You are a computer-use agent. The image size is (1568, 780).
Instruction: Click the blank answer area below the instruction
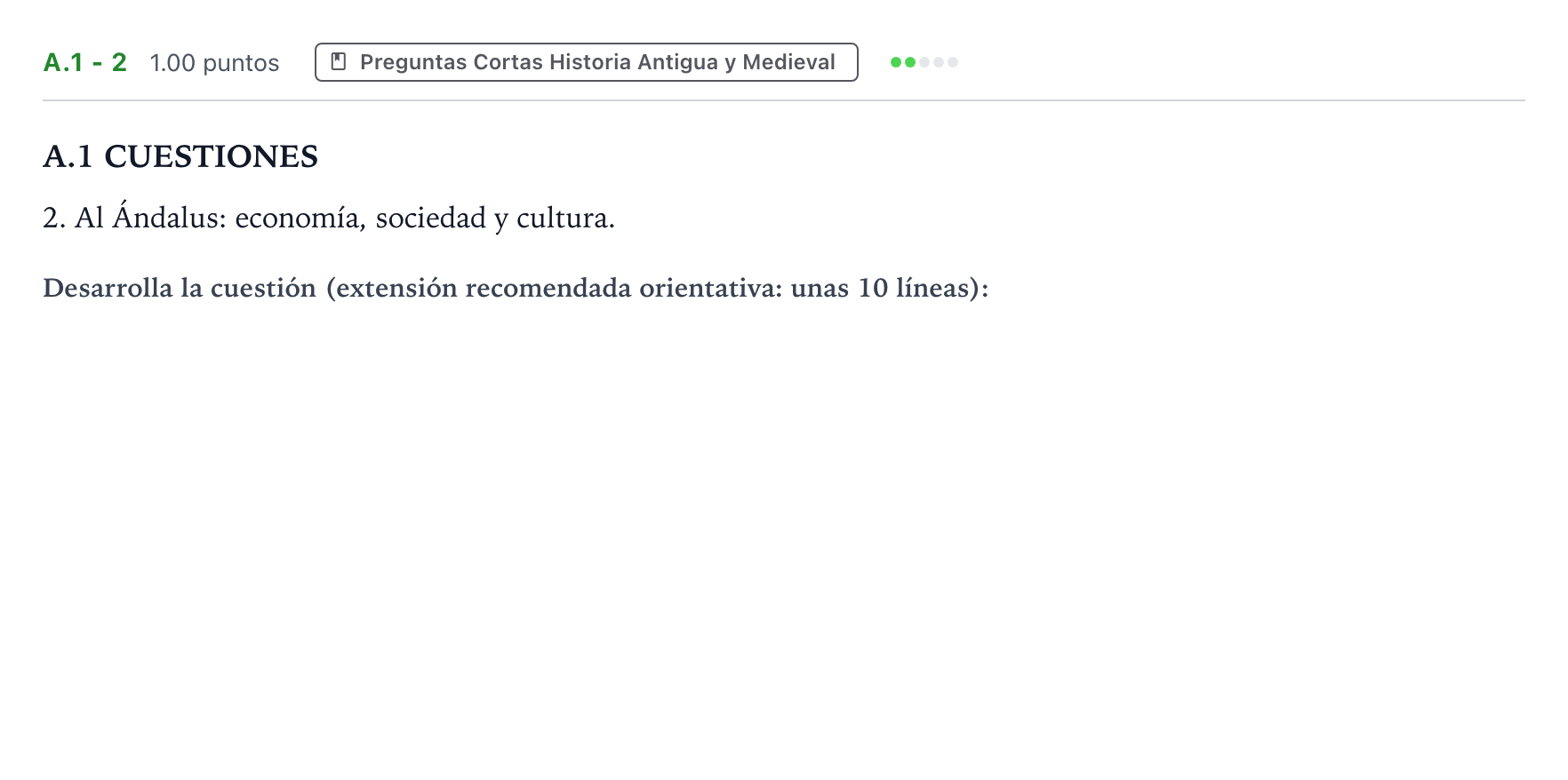tap(782, 533)
